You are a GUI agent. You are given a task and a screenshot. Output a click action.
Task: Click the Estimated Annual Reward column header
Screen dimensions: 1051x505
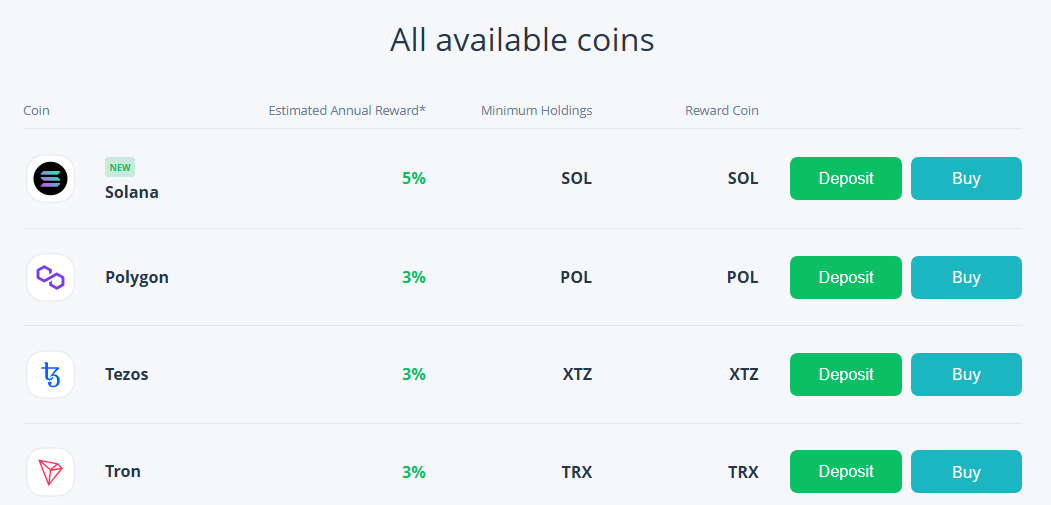tap(347, 110)
